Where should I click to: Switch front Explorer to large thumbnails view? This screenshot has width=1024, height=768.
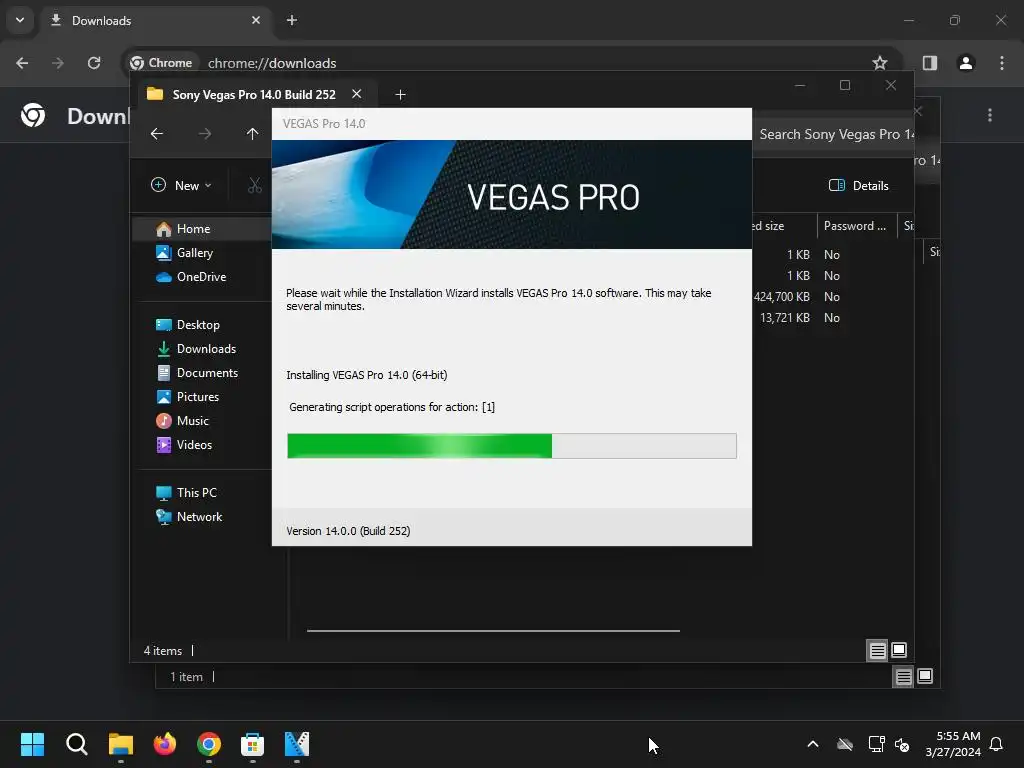(x=899, y=650)
